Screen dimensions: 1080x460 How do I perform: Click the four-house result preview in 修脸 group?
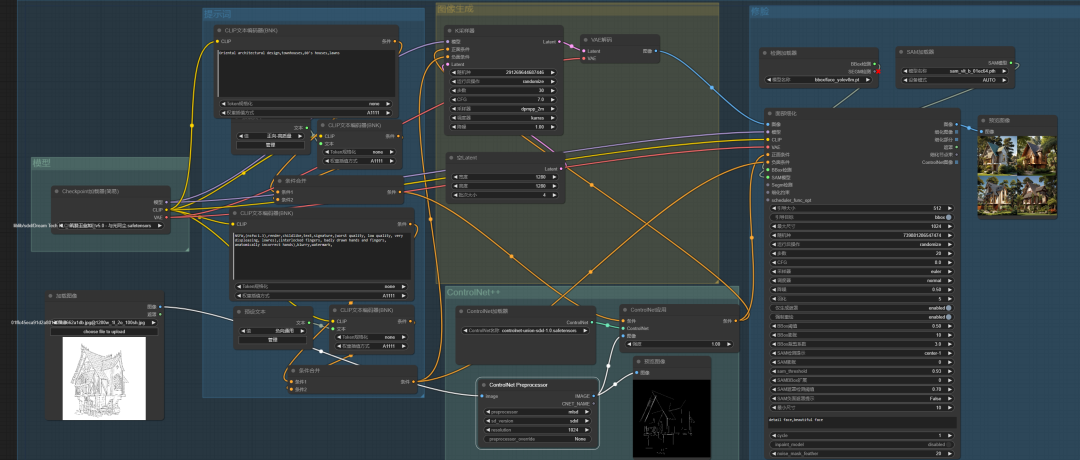tap(1017, 176)
